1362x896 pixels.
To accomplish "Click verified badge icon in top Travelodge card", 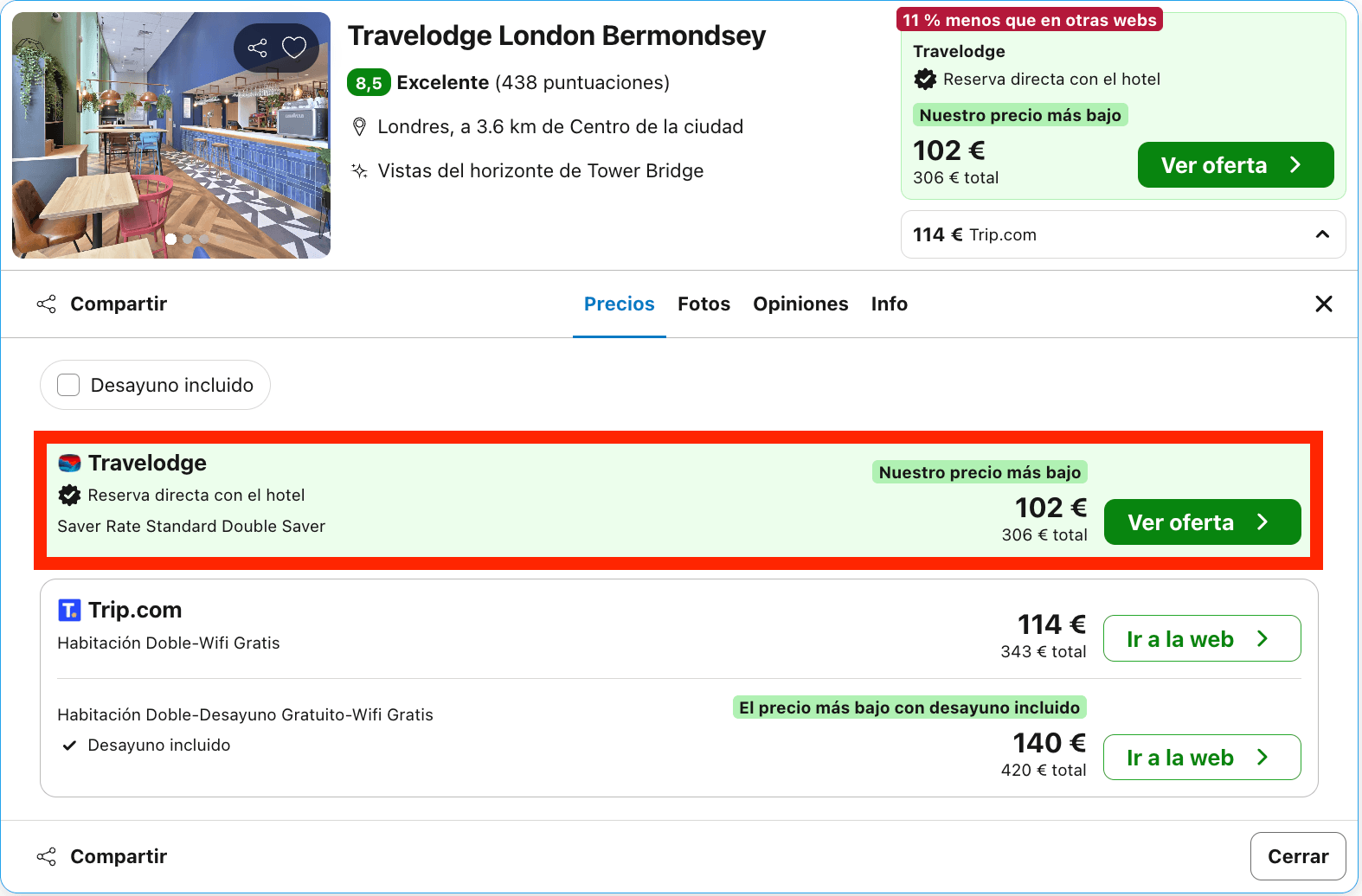I will click(925, 80).
